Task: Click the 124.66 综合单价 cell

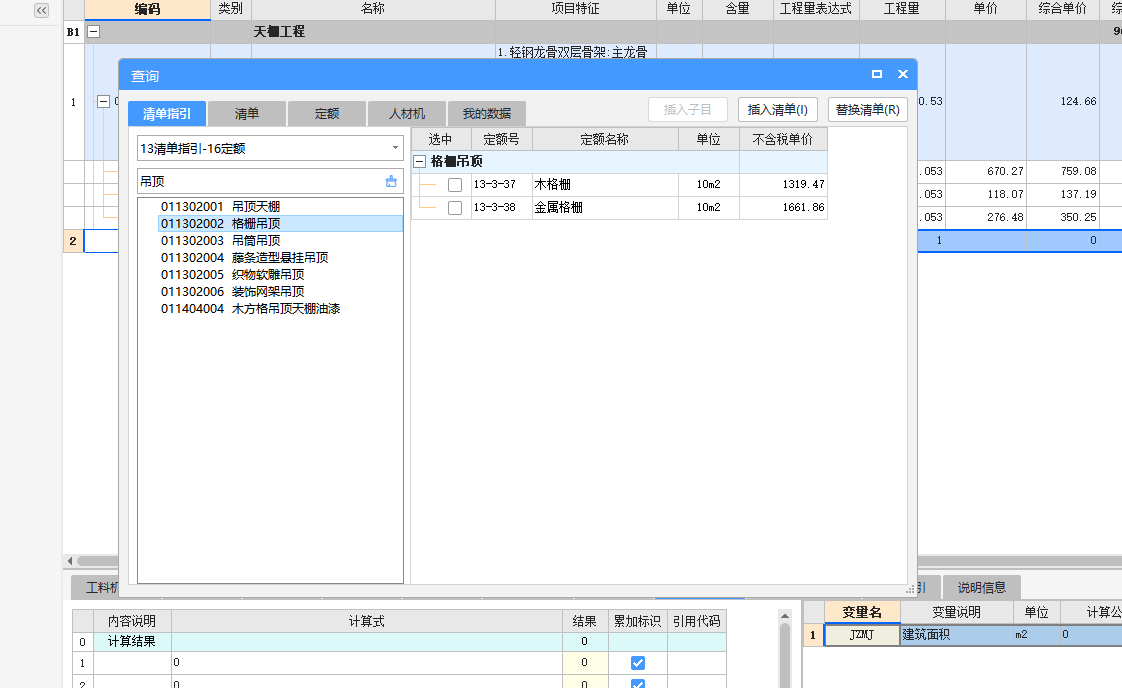Action: (1063, 102)
